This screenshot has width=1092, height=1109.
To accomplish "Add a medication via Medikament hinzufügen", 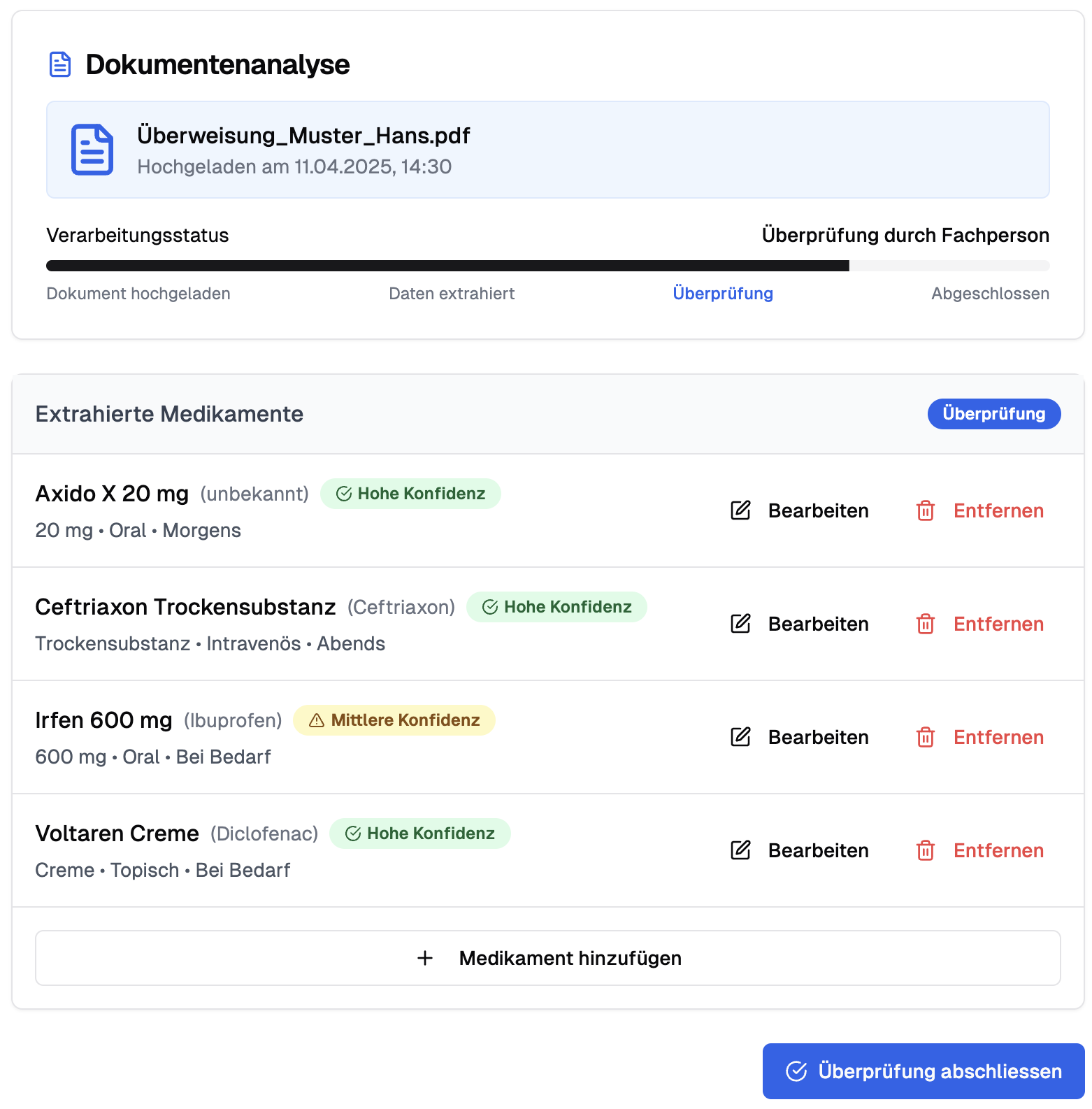I will point(548,958).
